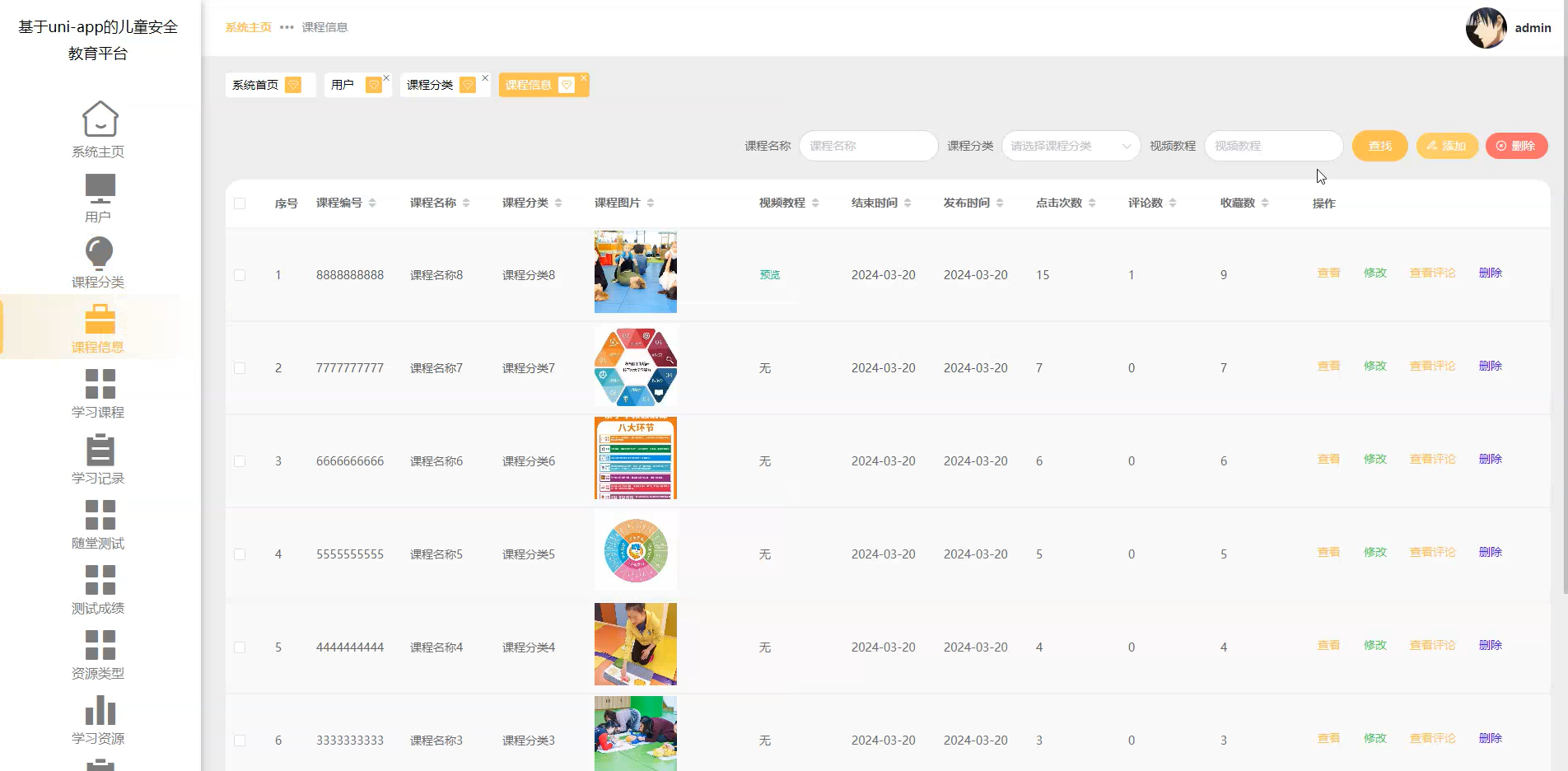Go to 系统主页 breadcrumb link
The image size is (1568, 771).
(249, 27)
